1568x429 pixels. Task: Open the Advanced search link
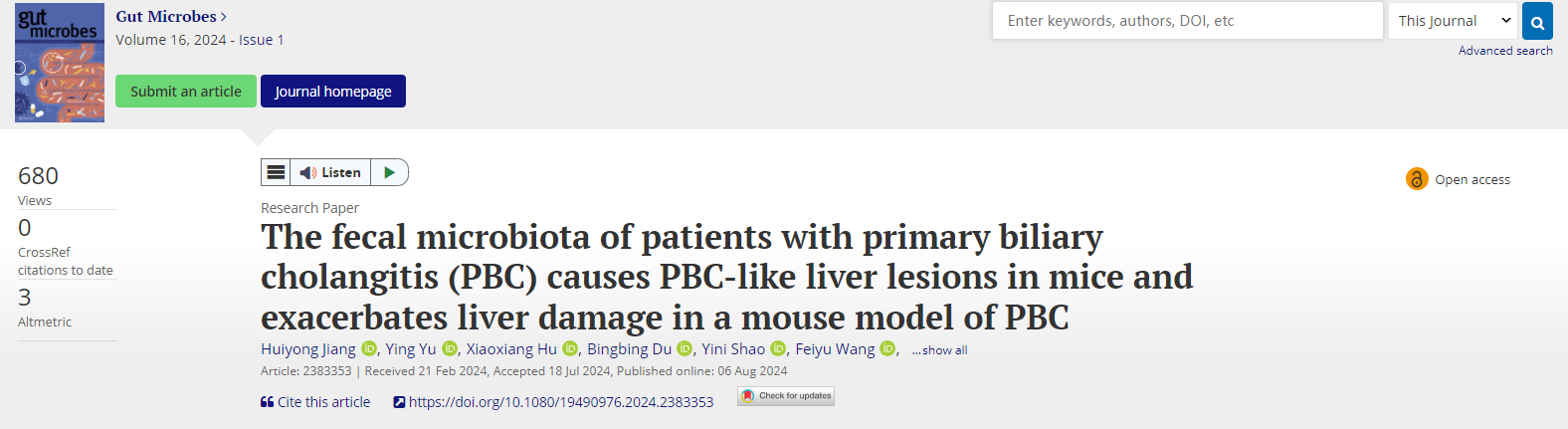1504,51
